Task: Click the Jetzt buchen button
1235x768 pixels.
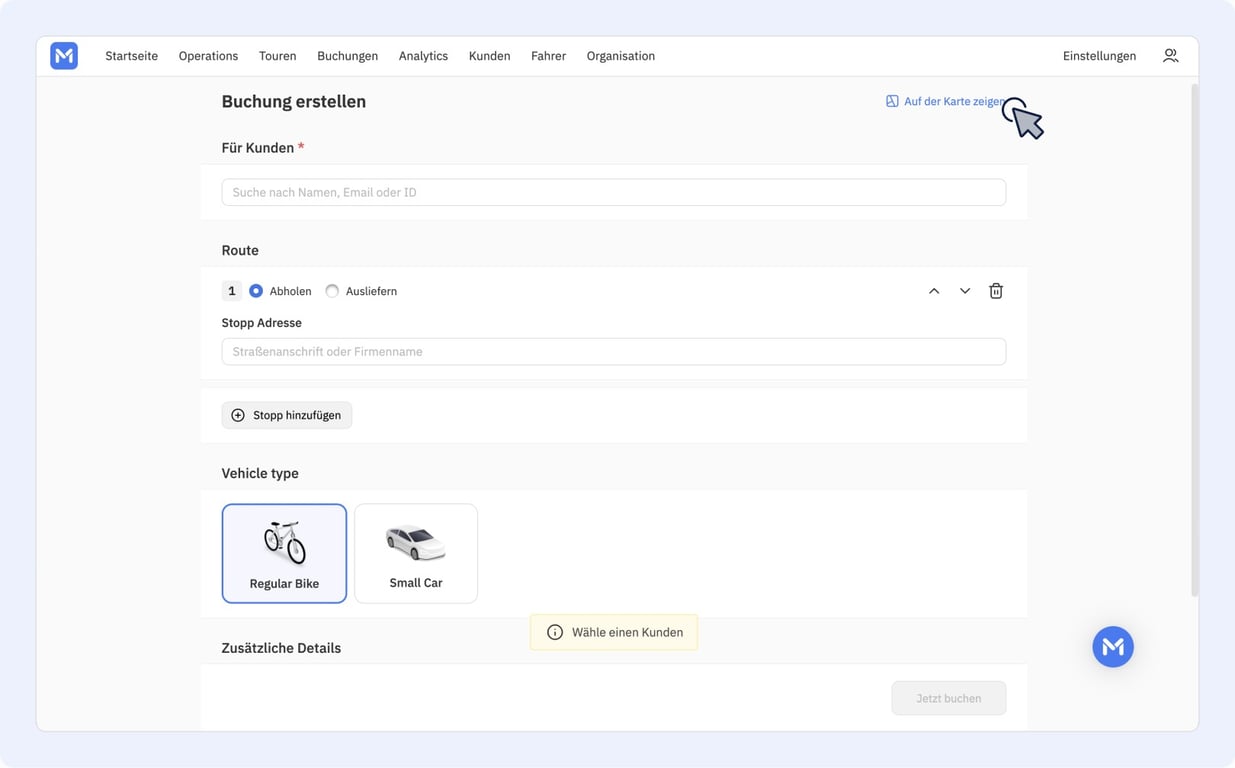Action: (949, 698)
